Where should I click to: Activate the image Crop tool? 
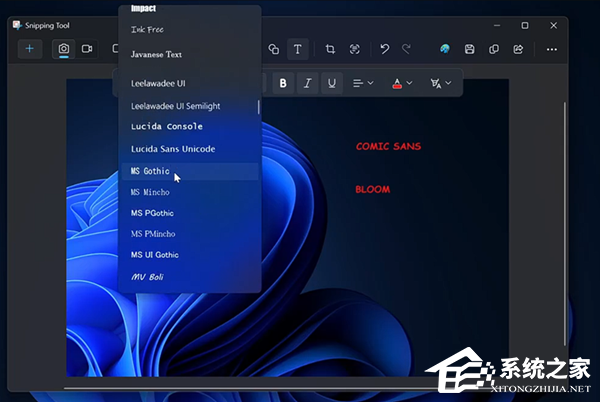click(330, 49)
